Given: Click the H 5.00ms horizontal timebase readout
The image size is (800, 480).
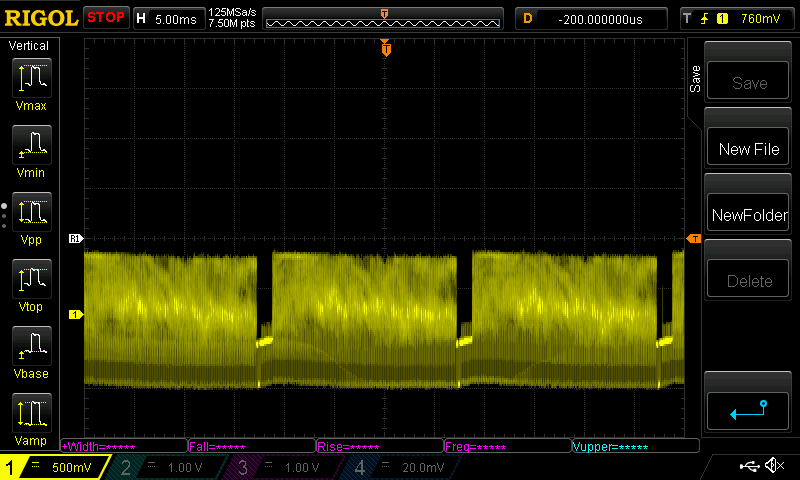Looking at the screenshot, I should point(169,19).
